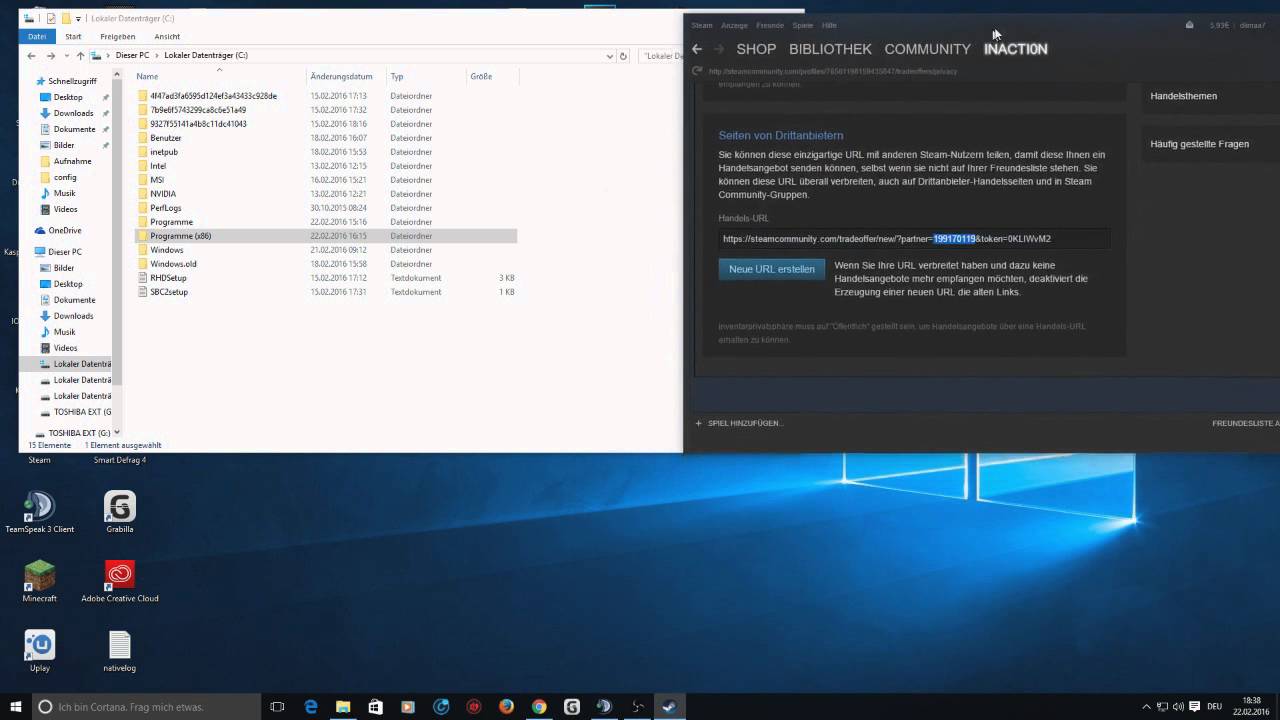Select Uplay desktop icon
Screen dimensions: 1280x720
click(39, 650)
